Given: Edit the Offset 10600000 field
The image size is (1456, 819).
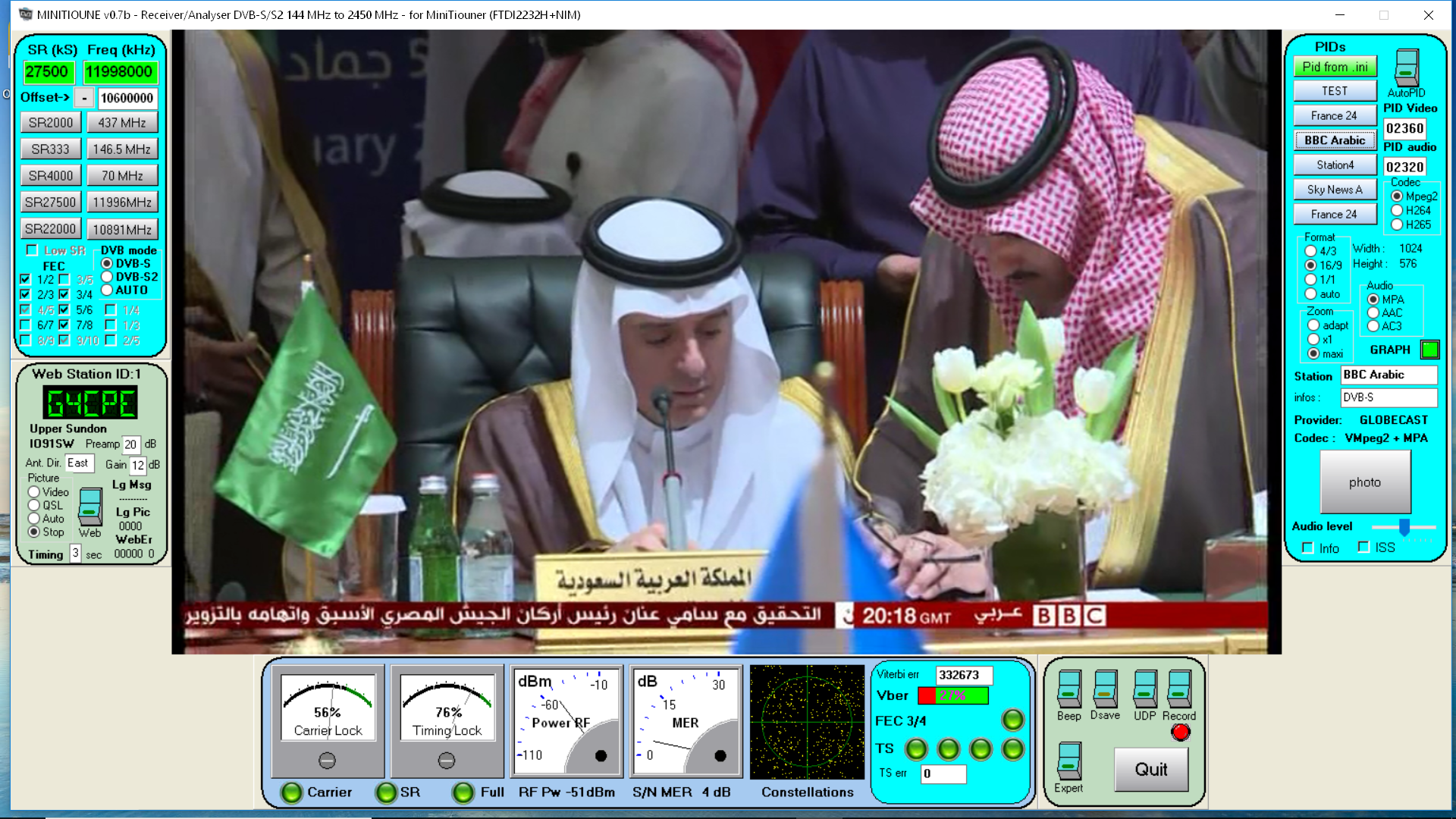Looking at the screenshot, I should tap(127, 98).
